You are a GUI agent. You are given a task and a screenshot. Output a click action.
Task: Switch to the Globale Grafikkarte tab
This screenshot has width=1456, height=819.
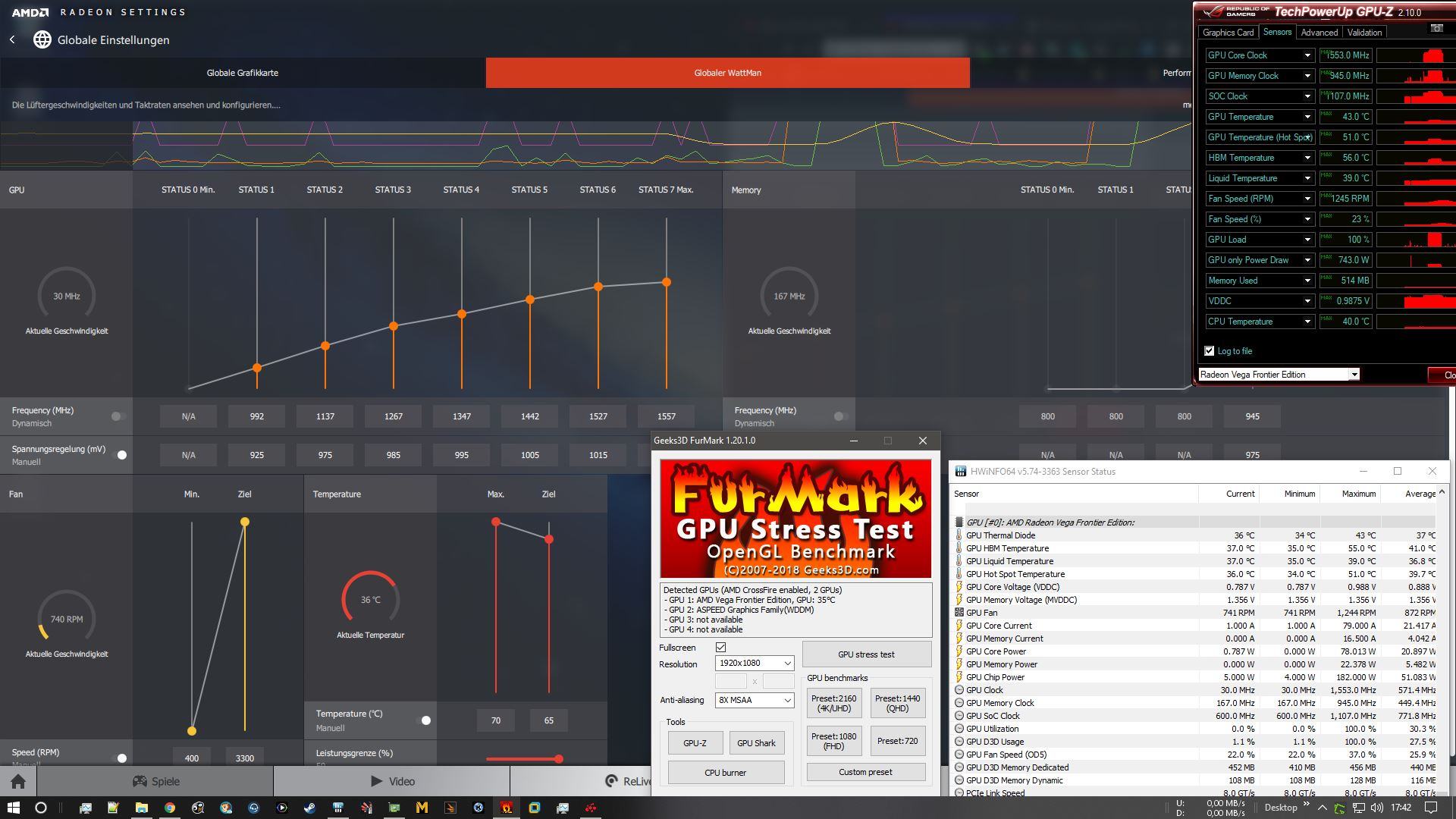[243, 73]
